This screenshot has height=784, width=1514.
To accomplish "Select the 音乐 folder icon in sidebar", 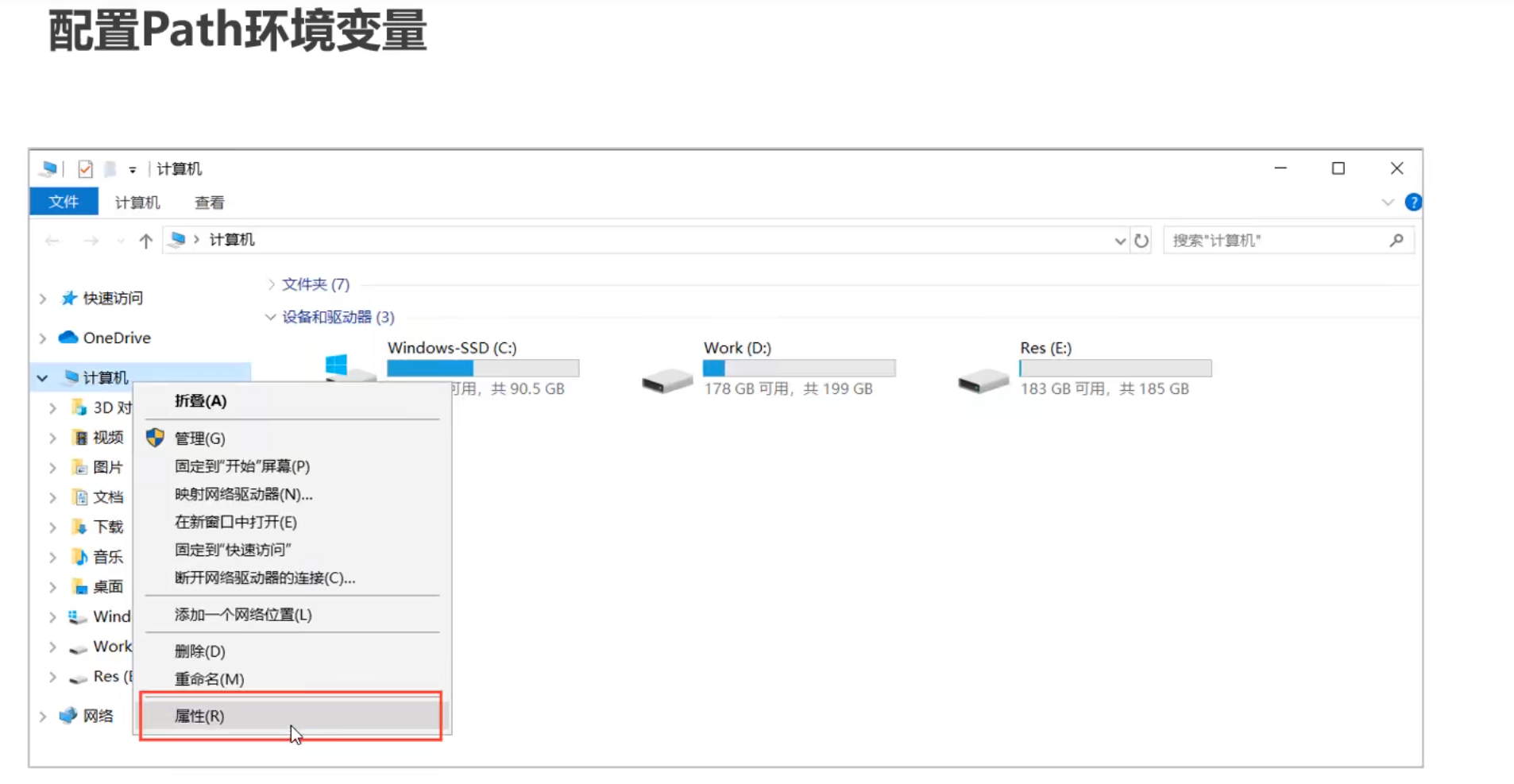I will (x=79, y=557).
